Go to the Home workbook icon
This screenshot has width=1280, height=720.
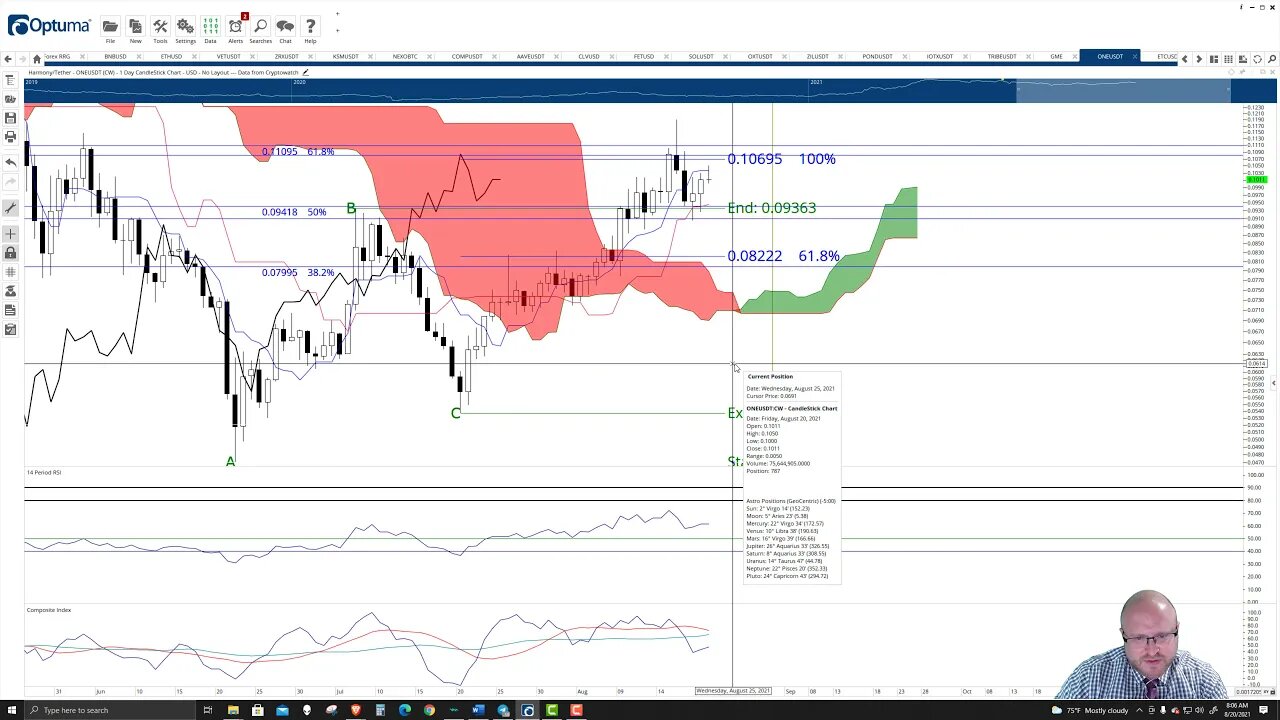point(37,59)
